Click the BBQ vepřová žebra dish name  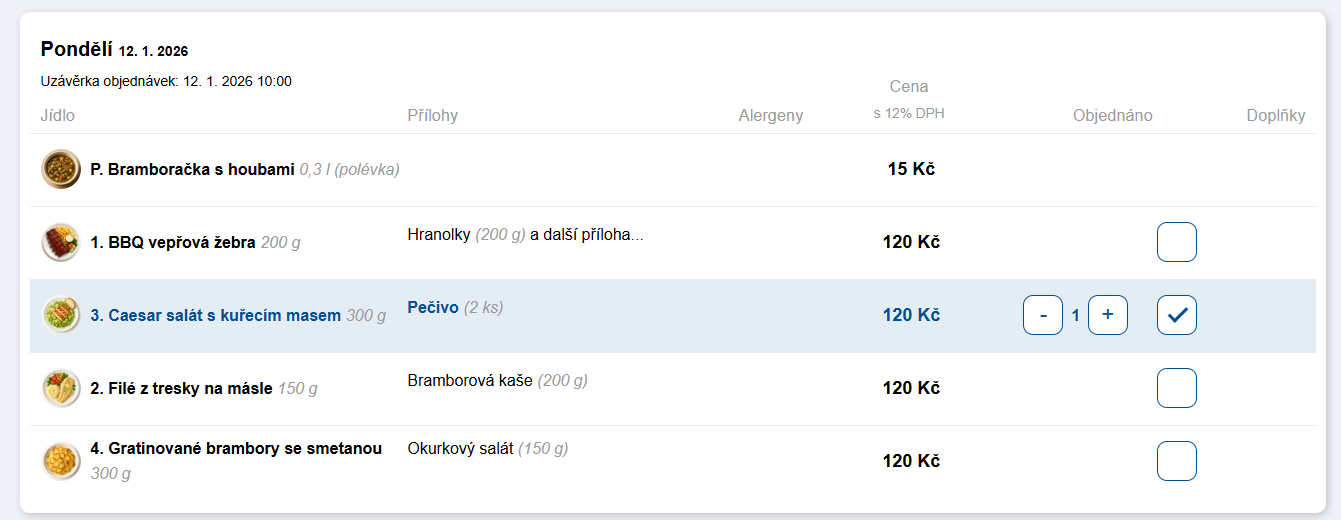point(173,242)
